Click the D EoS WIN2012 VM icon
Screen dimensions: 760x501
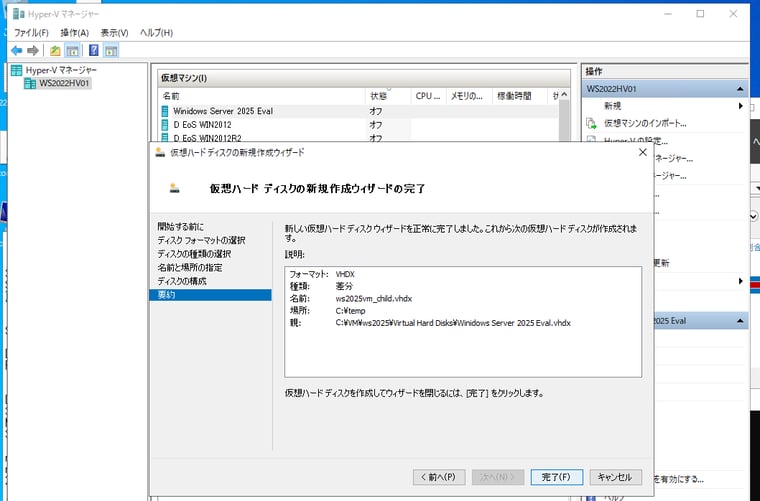click(165, 125)
